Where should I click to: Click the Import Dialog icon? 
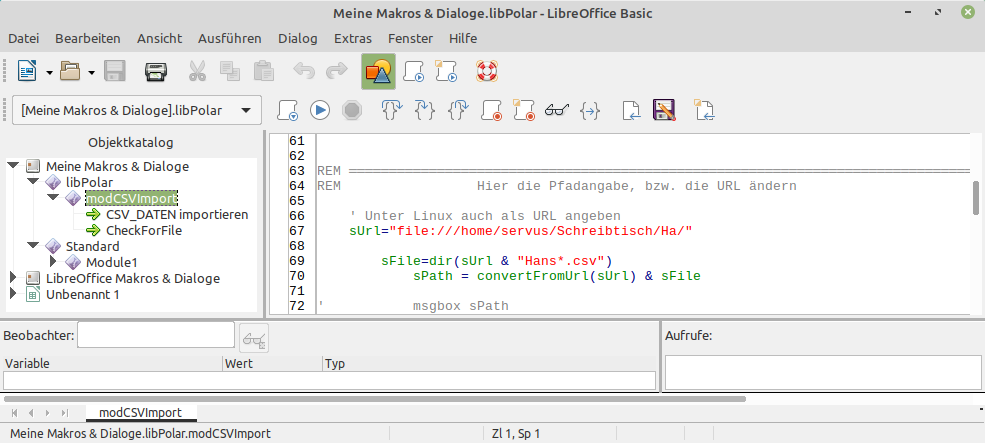click(x=704, y=111)
